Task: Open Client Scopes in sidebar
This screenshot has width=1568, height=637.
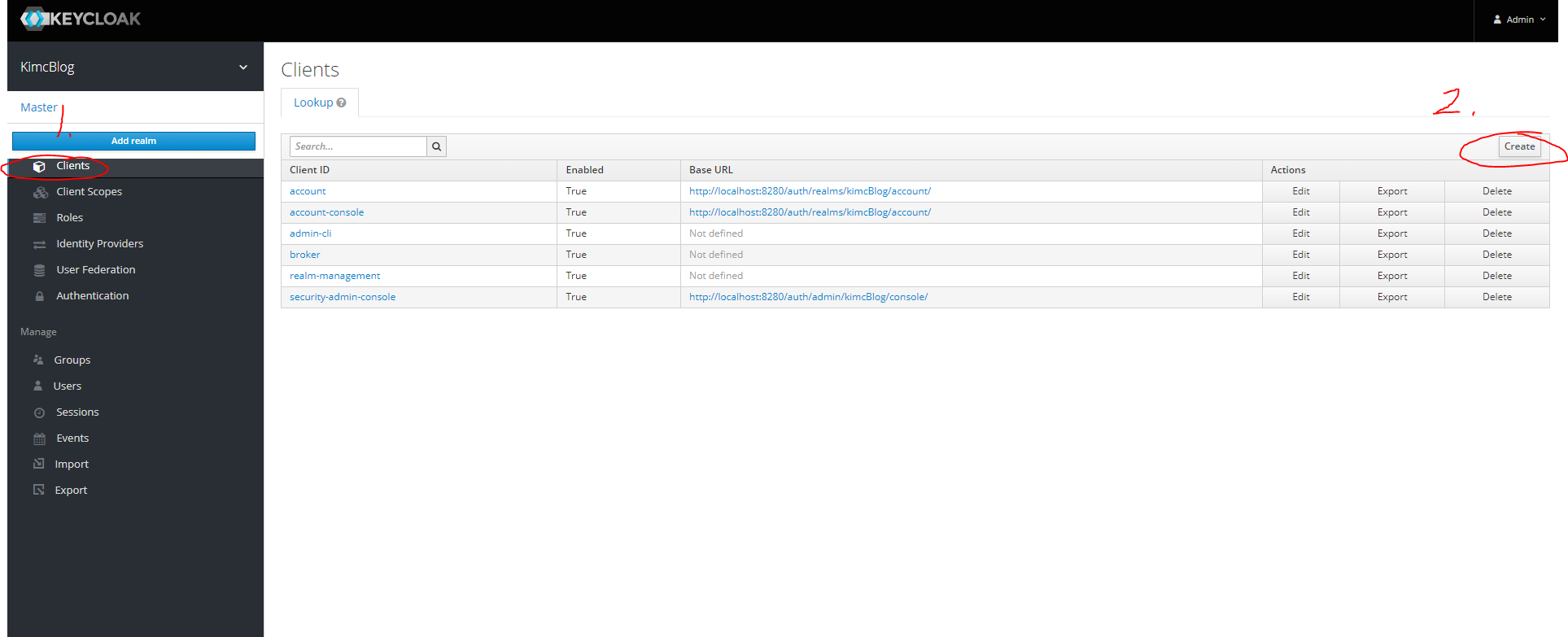Action: tap(90, 192)
